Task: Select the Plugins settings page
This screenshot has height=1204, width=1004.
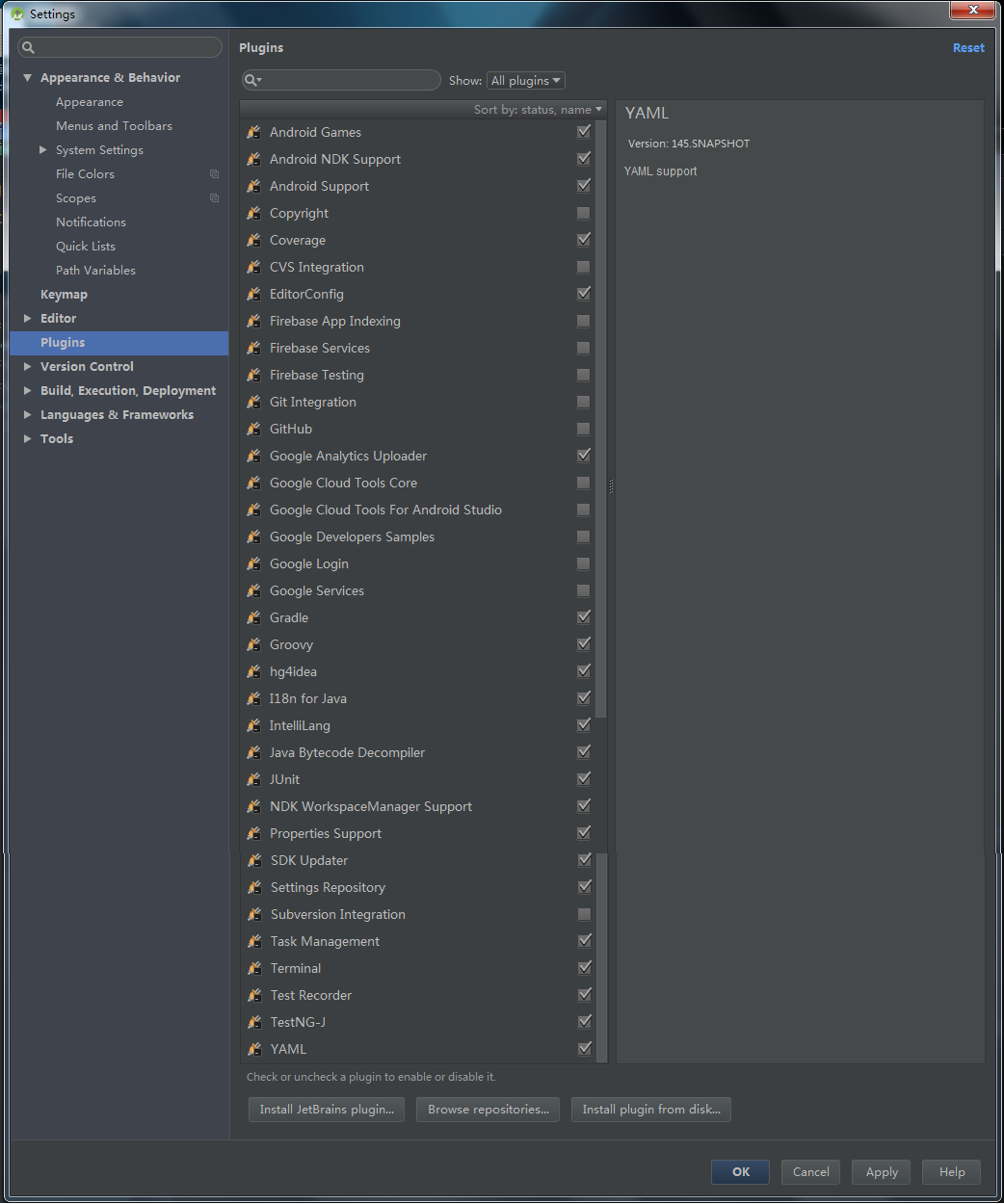Action: tap(119, 343)
